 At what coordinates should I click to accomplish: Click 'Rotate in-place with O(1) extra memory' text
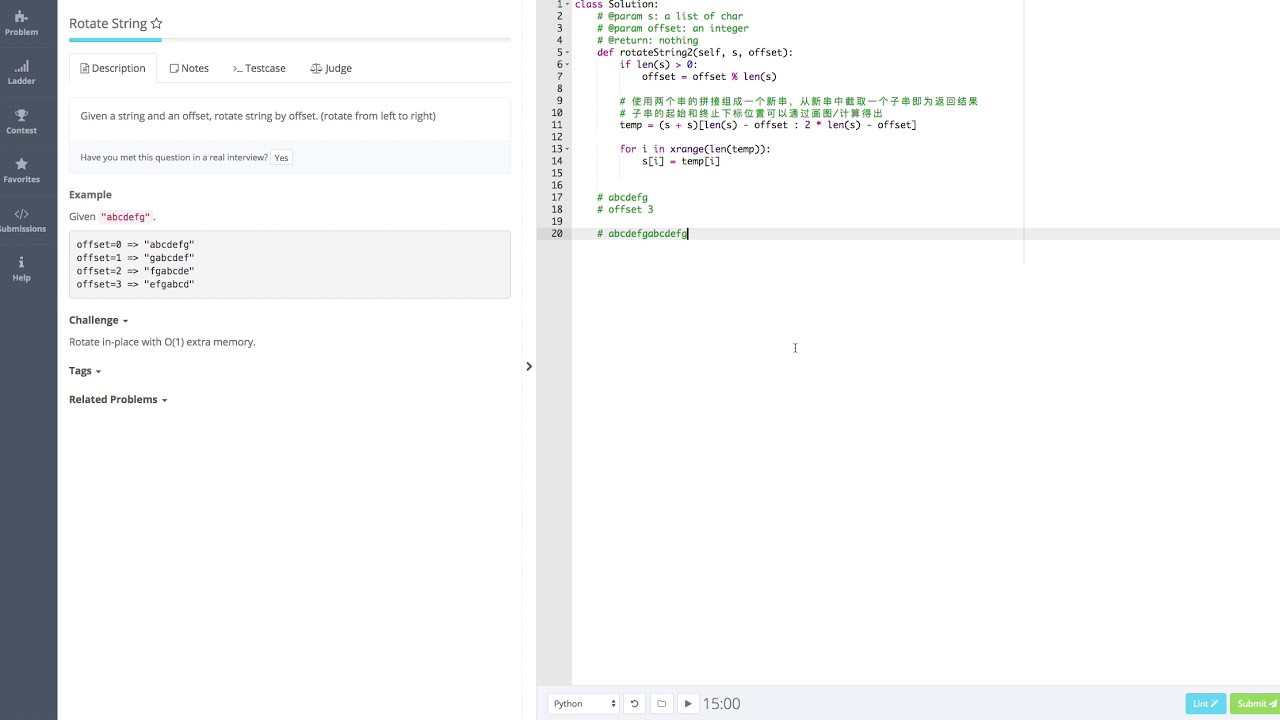pyautogui.click(x=162, y=342)
